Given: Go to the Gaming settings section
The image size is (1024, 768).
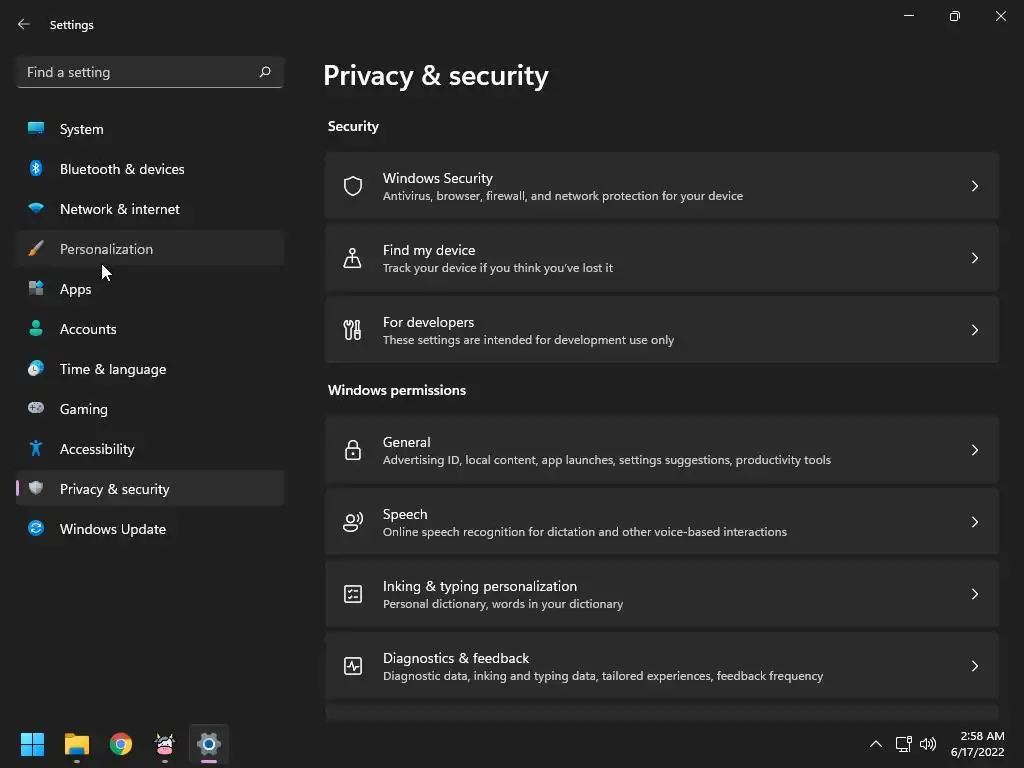Looking at the screenshot, I should pos(83,409).
